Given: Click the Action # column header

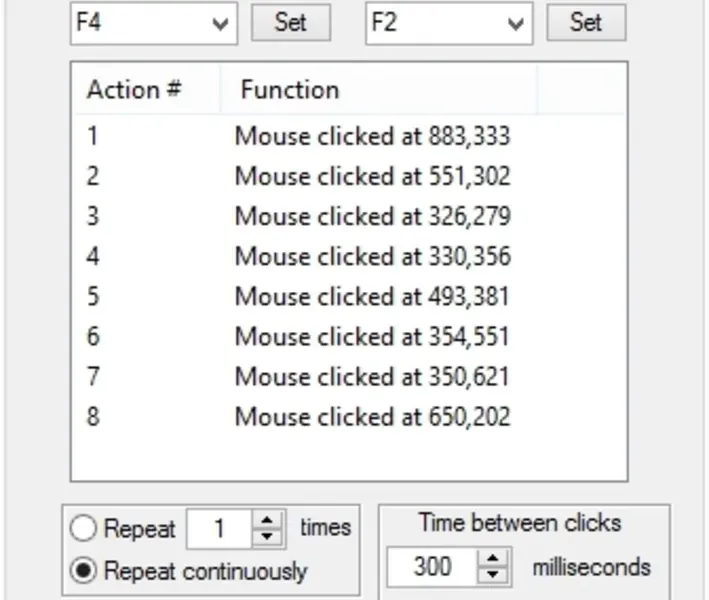Looking at the screenshot, I should (134, 90).
